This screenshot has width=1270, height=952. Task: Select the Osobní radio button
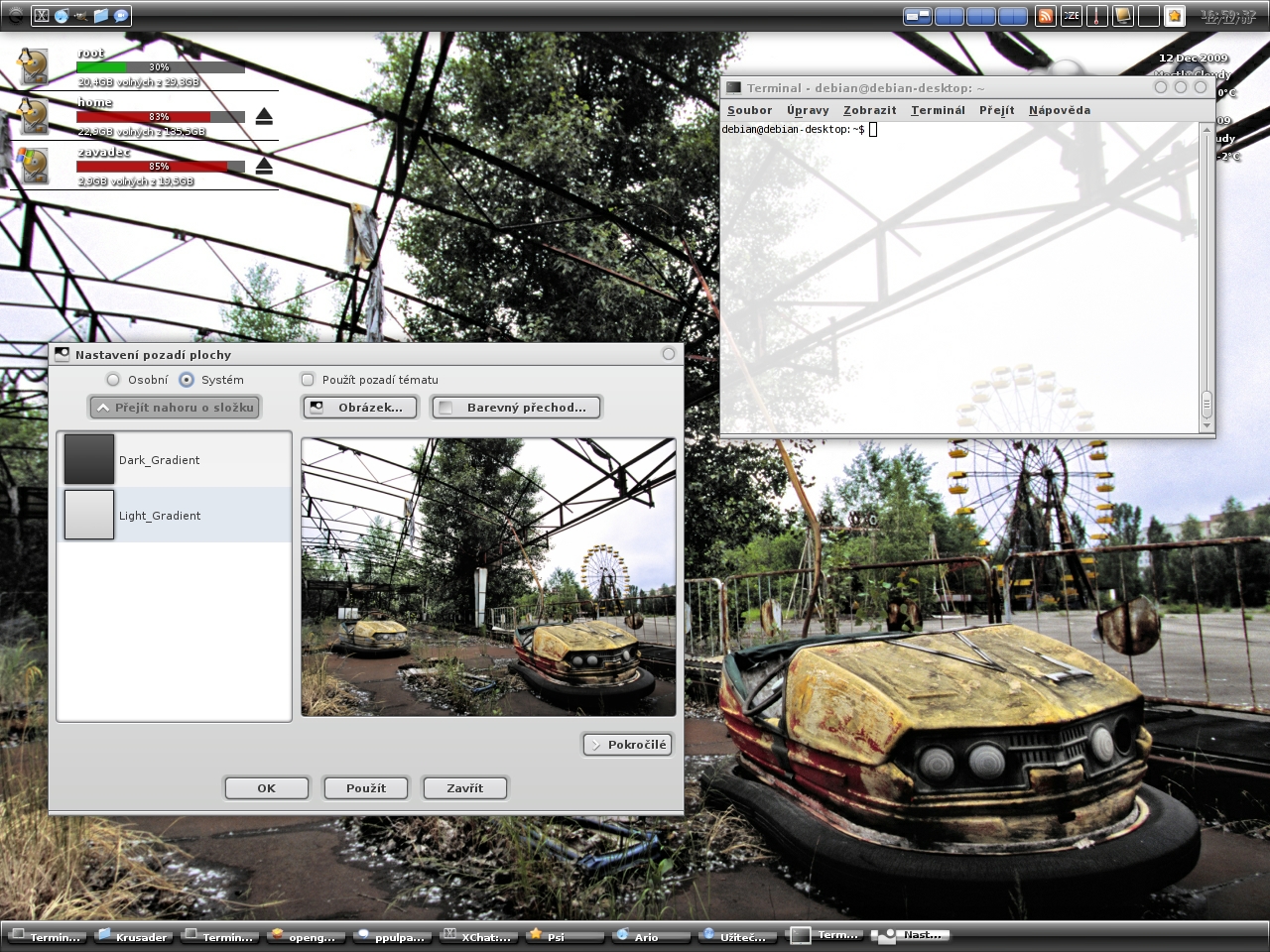pos(113,380)
